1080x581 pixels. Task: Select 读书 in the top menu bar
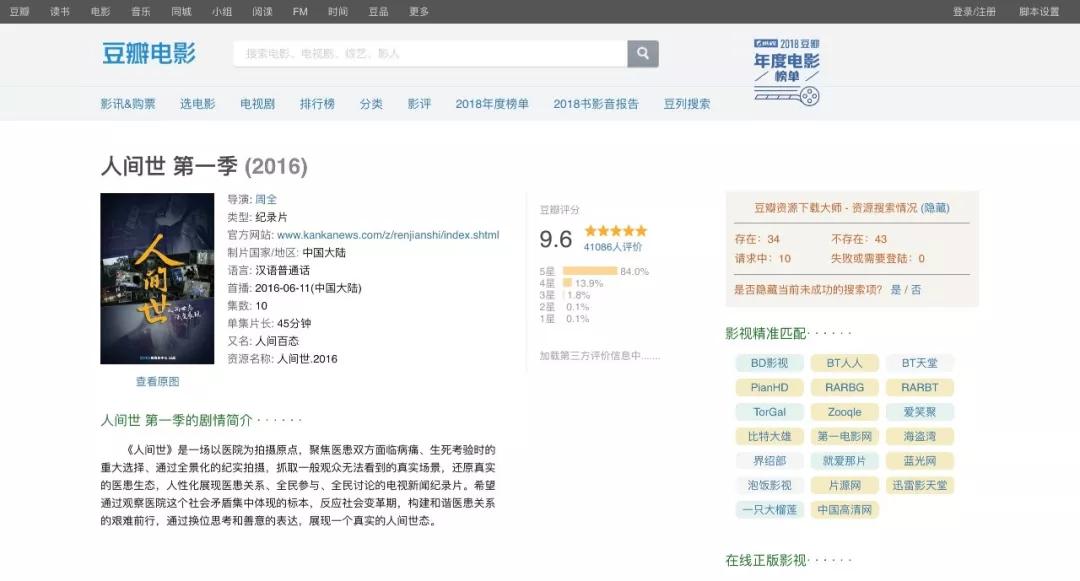point(59,13)
